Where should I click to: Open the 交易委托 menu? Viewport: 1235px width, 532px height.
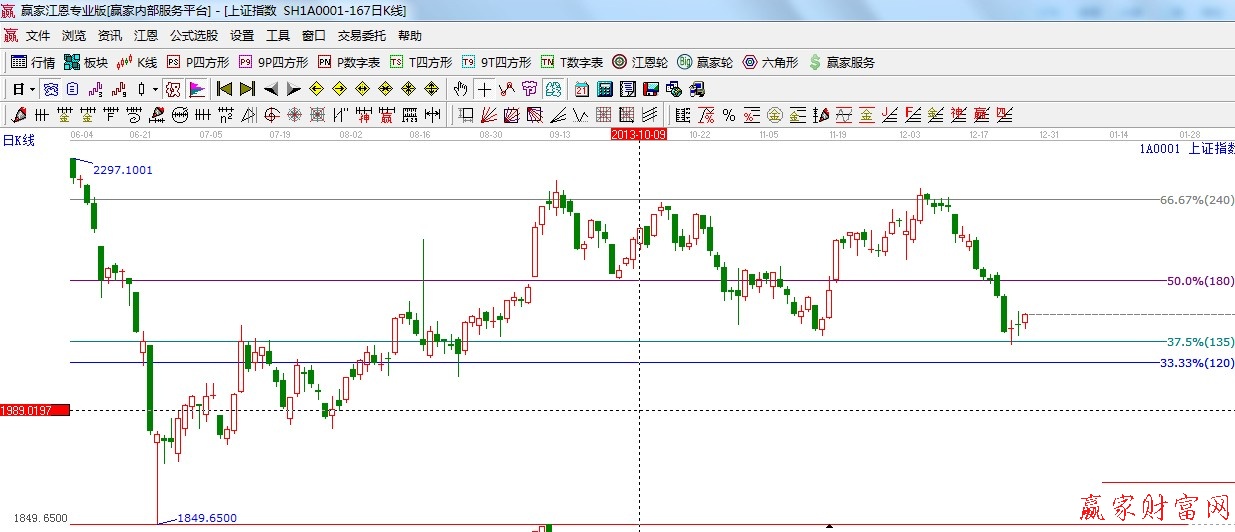coord(361,35)
